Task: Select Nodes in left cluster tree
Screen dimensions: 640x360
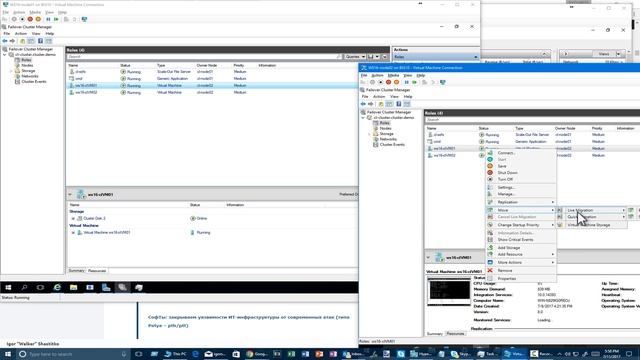Action: point(27,65)
